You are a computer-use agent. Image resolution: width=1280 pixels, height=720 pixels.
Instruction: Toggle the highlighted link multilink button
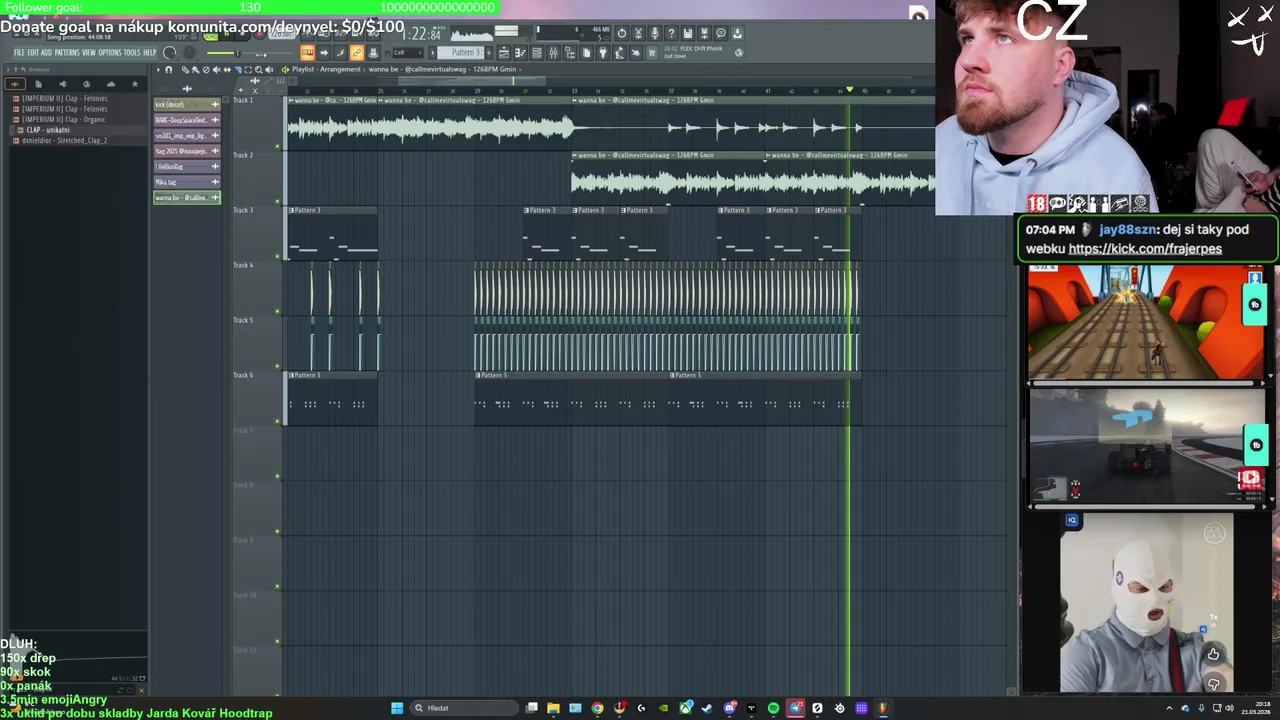tap(357, 53)
